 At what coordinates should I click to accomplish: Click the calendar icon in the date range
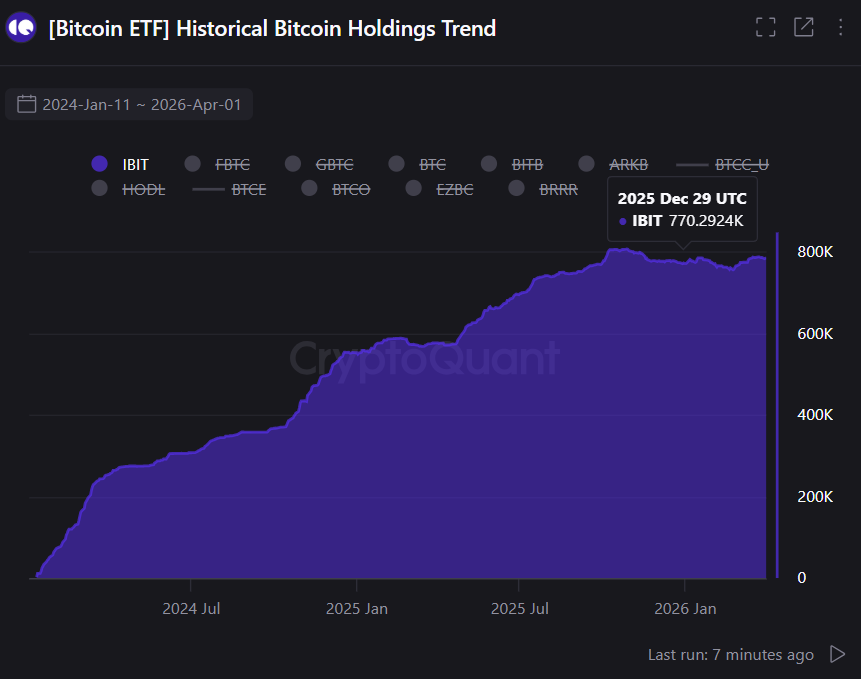(26, 104)
